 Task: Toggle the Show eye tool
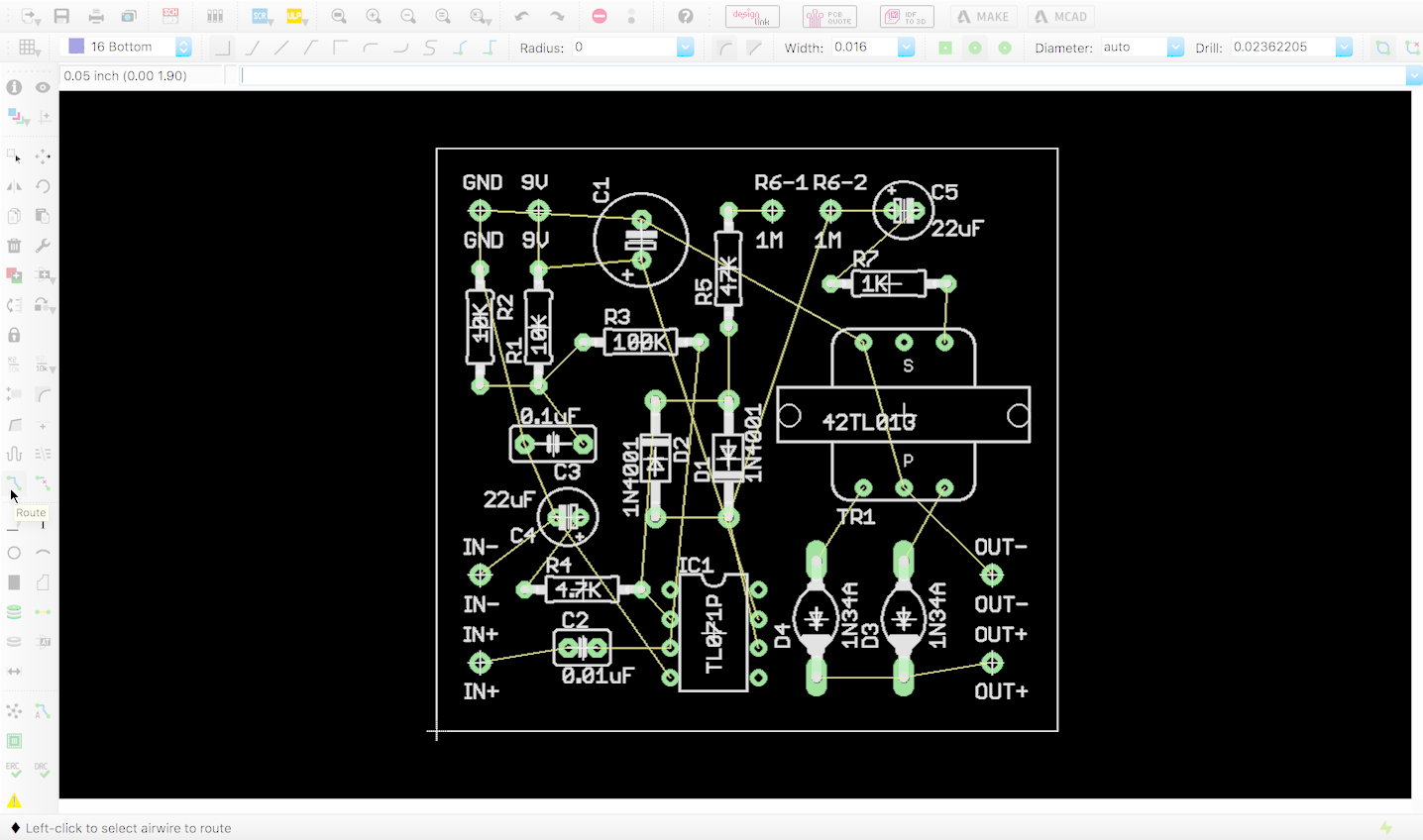coord(43,87)
